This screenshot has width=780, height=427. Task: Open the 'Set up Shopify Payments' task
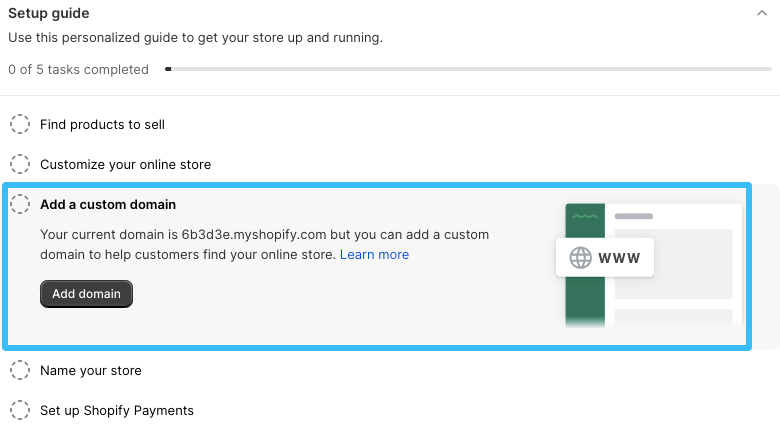click(117, 411)
